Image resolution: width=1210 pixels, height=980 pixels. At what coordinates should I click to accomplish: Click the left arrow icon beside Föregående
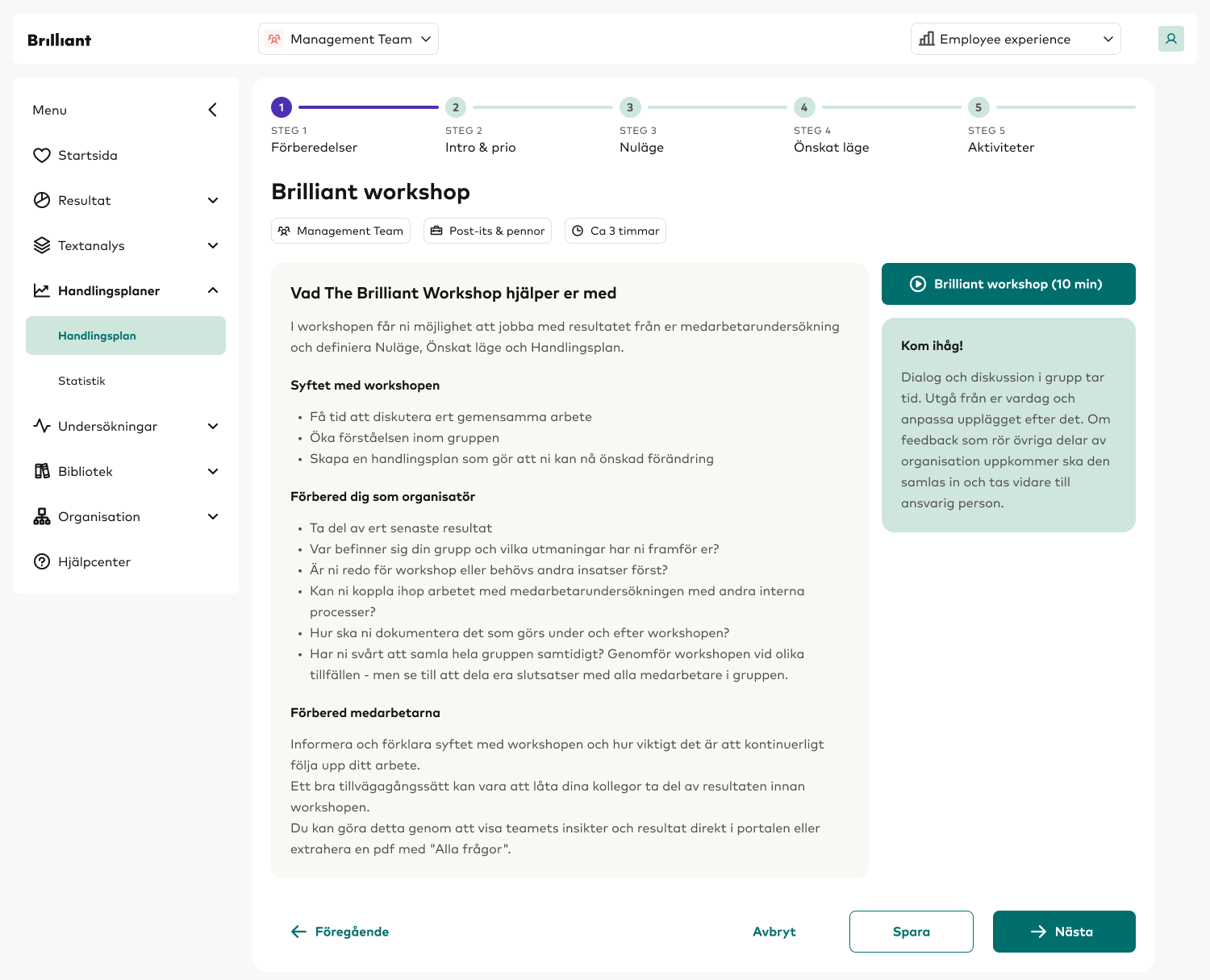298,932
